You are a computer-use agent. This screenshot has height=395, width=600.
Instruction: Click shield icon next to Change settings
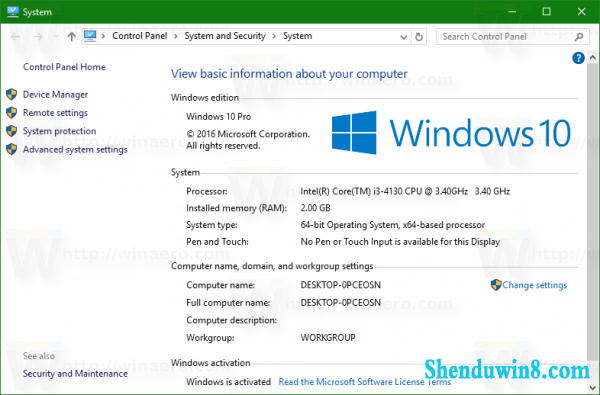[x=496, y=285]
